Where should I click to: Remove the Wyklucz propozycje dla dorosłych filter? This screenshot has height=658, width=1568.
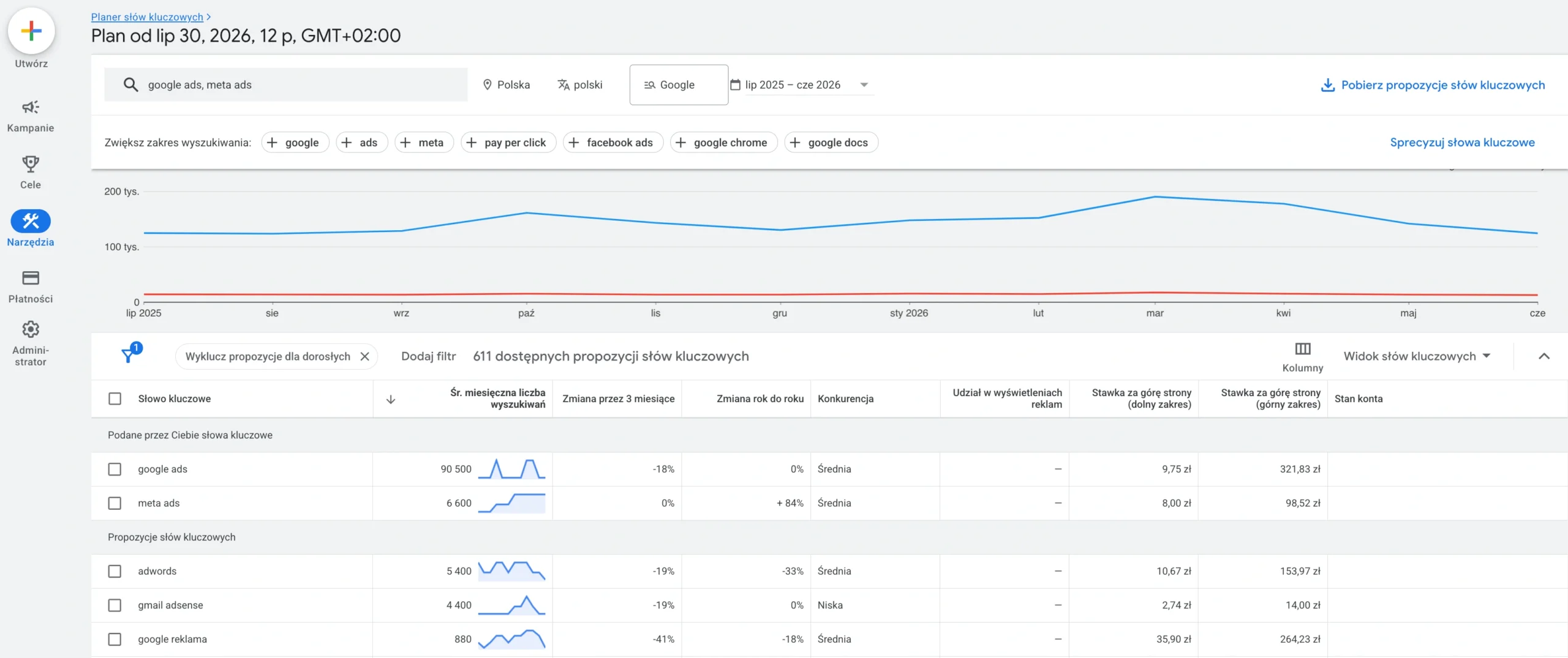tap(365, 356)
